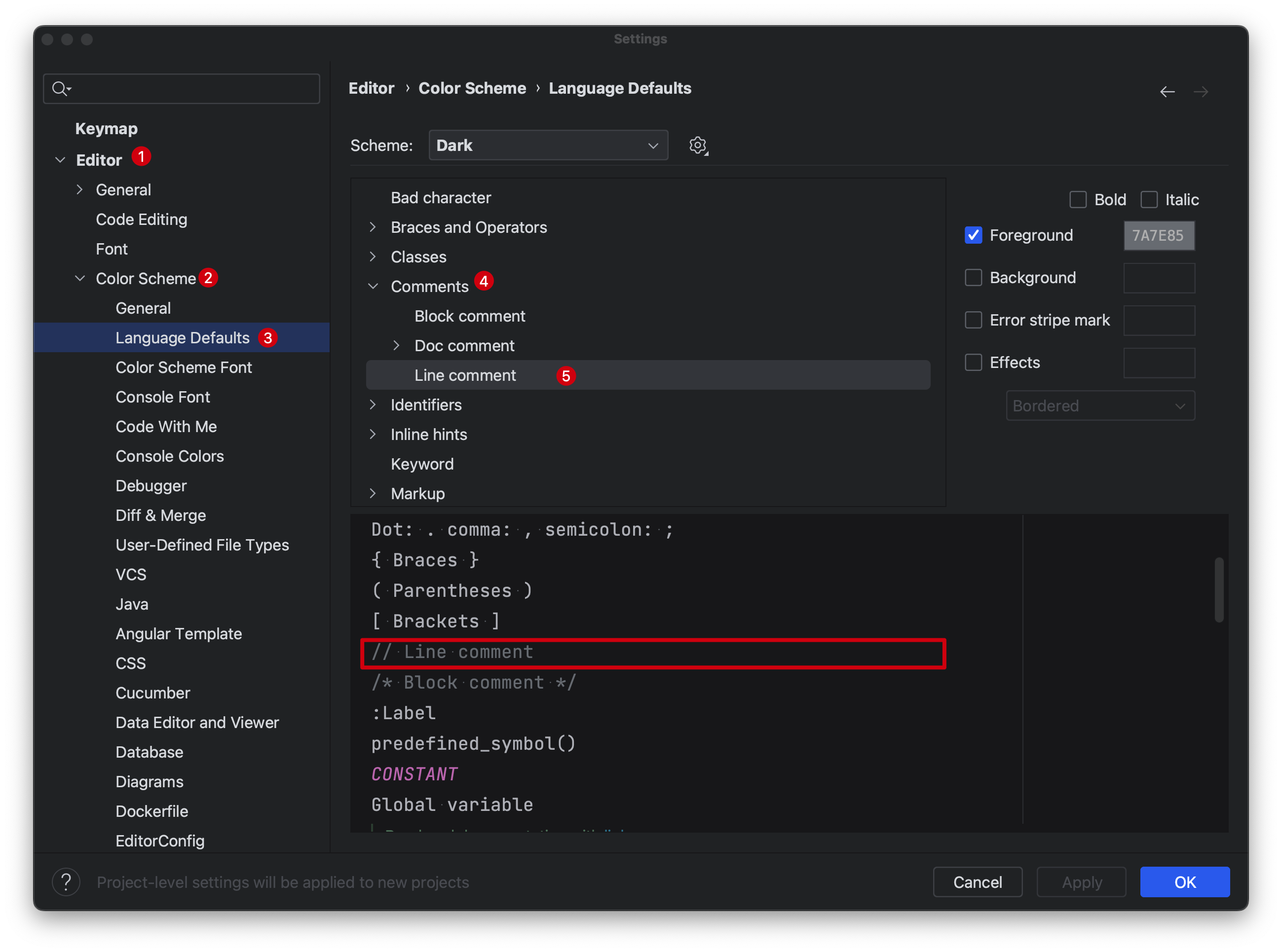Select Code Editing in the sidebar

pyautogui.click(x=141, y=220)
